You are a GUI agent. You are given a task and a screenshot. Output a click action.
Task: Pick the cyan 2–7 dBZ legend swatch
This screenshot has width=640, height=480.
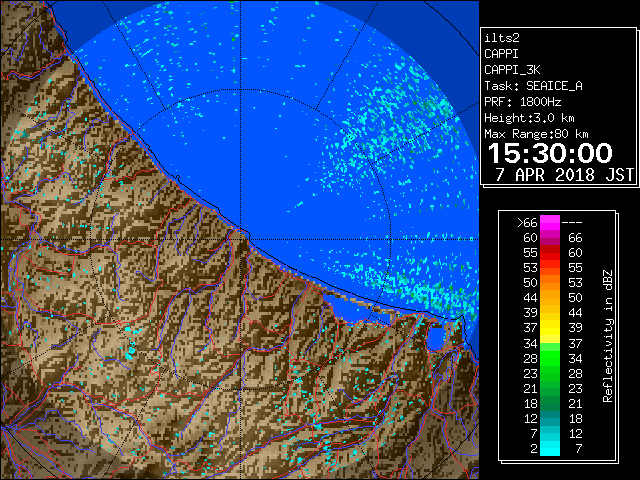[x=550, y=449]
